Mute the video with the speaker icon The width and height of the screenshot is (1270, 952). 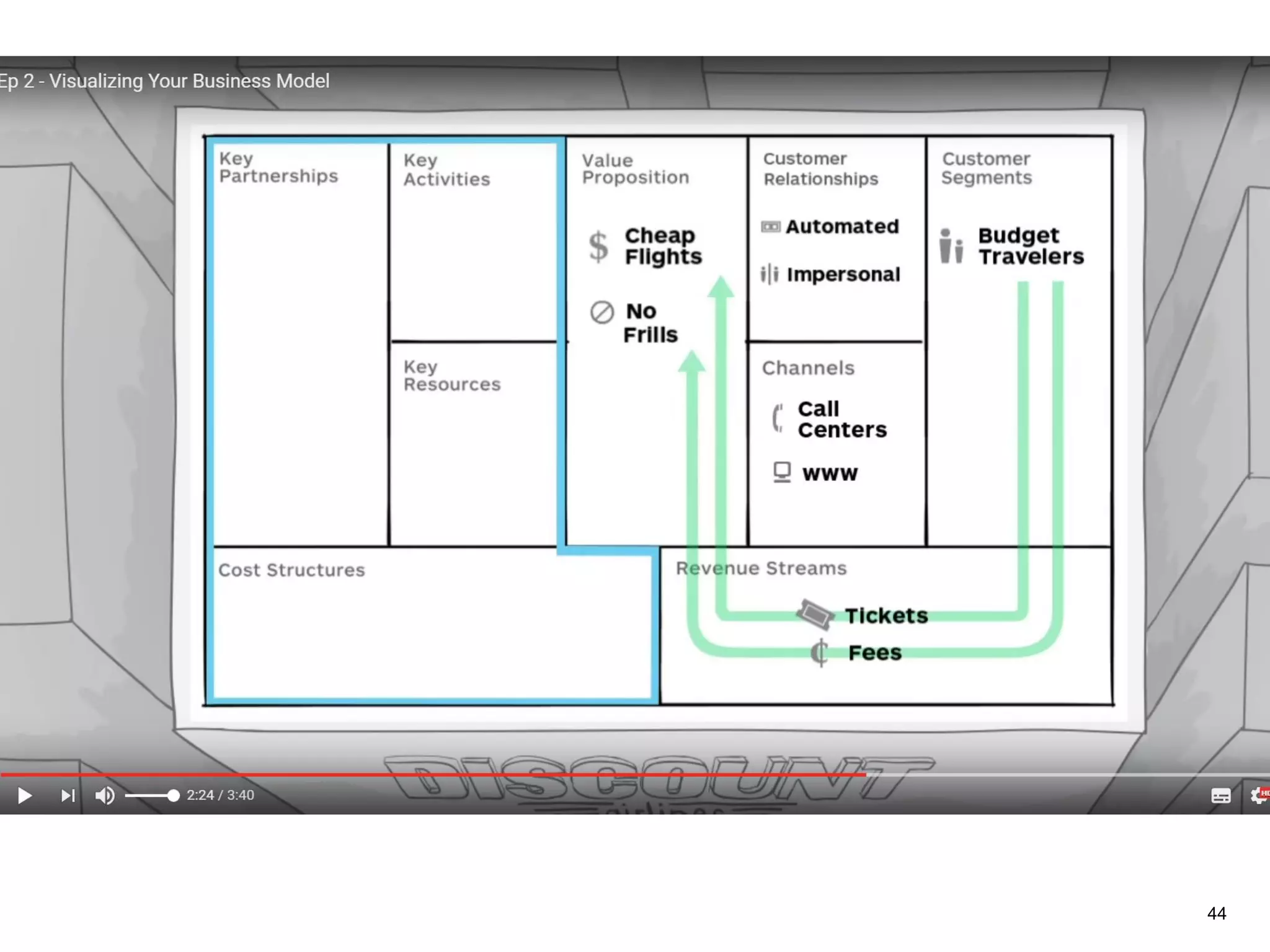pyautogui.click(x=105, y=795)
